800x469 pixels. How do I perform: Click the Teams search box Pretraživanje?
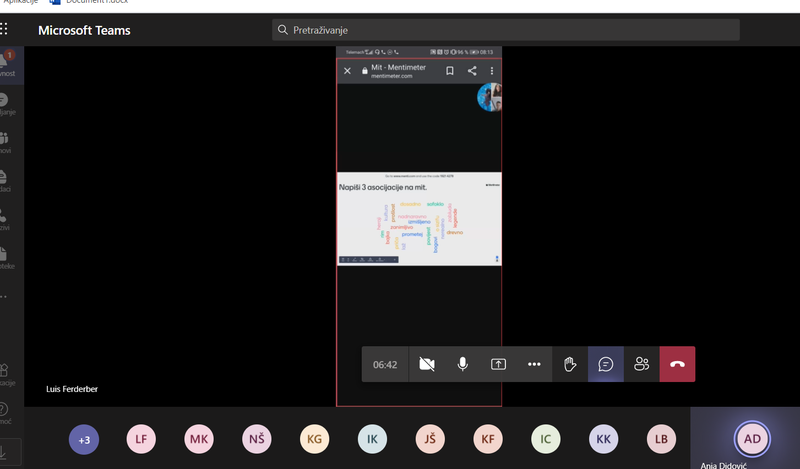[x=506, y=30]
